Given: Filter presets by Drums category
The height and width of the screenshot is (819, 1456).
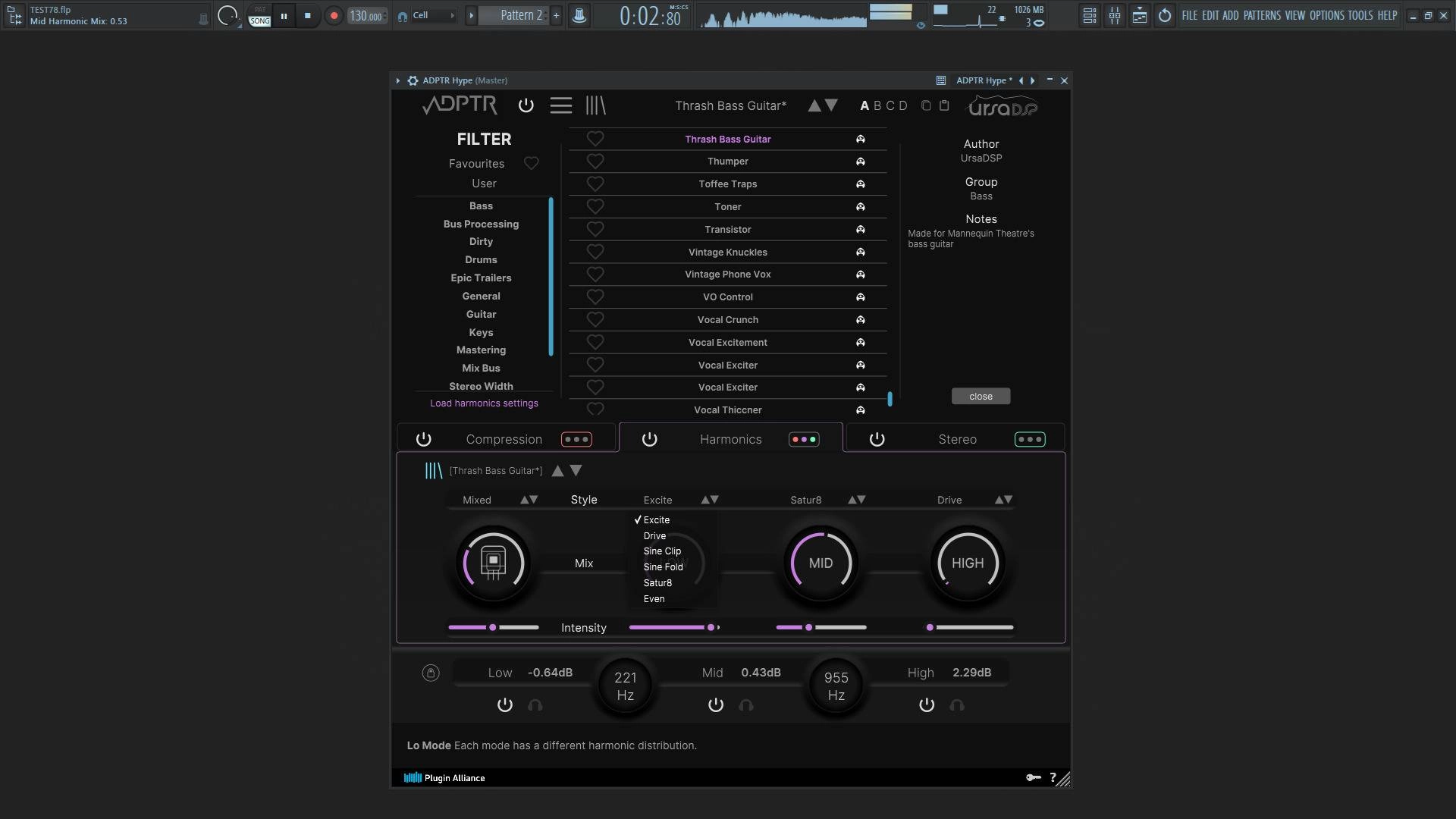Looking at the screenshot, I should click(x=481, y=259).
